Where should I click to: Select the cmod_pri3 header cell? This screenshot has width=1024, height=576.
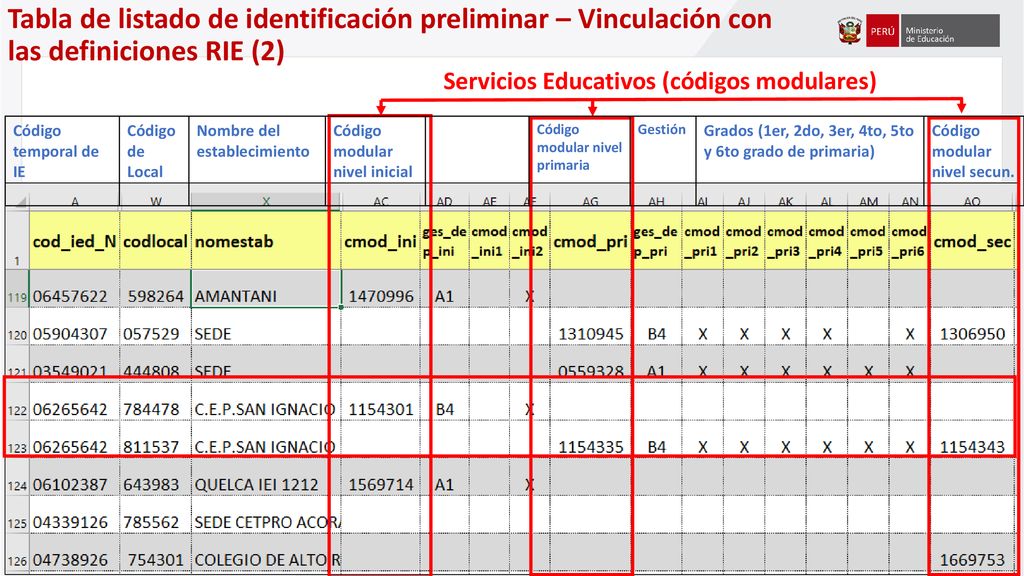click(x=785, y=241)
